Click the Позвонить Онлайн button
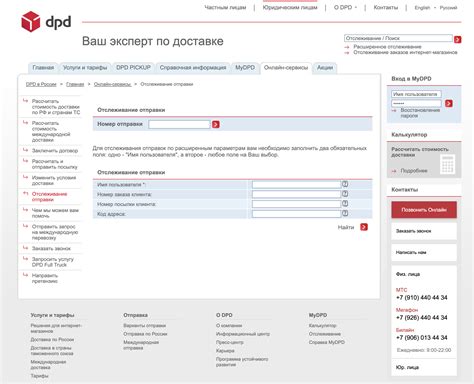 pos(424,210)
